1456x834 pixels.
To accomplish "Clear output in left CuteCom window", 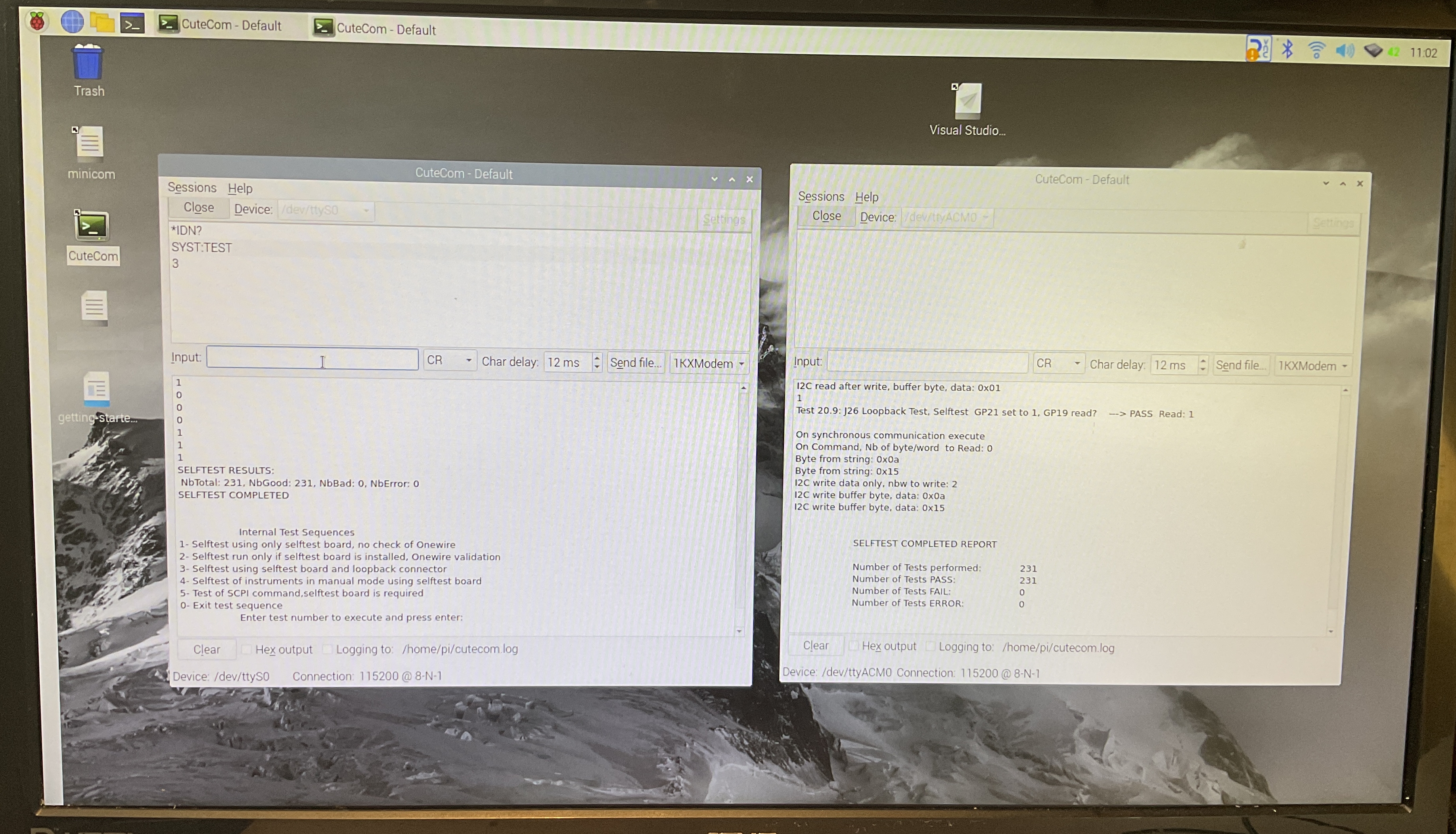I will 207,650.
